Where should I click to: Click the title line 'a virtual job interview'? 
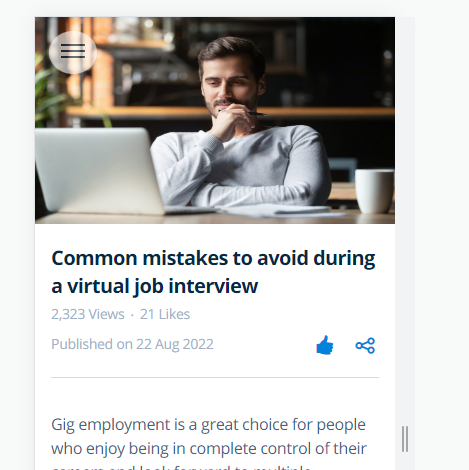[x=155, y=286]
